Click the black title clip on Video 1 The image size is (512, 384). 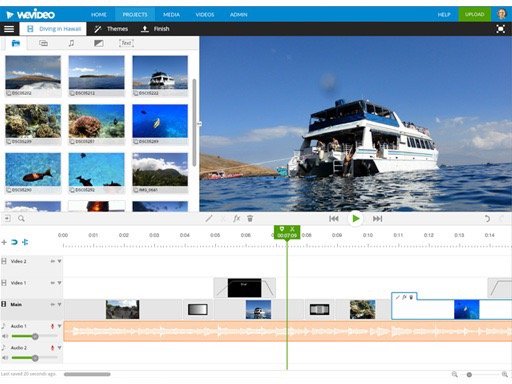(x=244, y=288)
